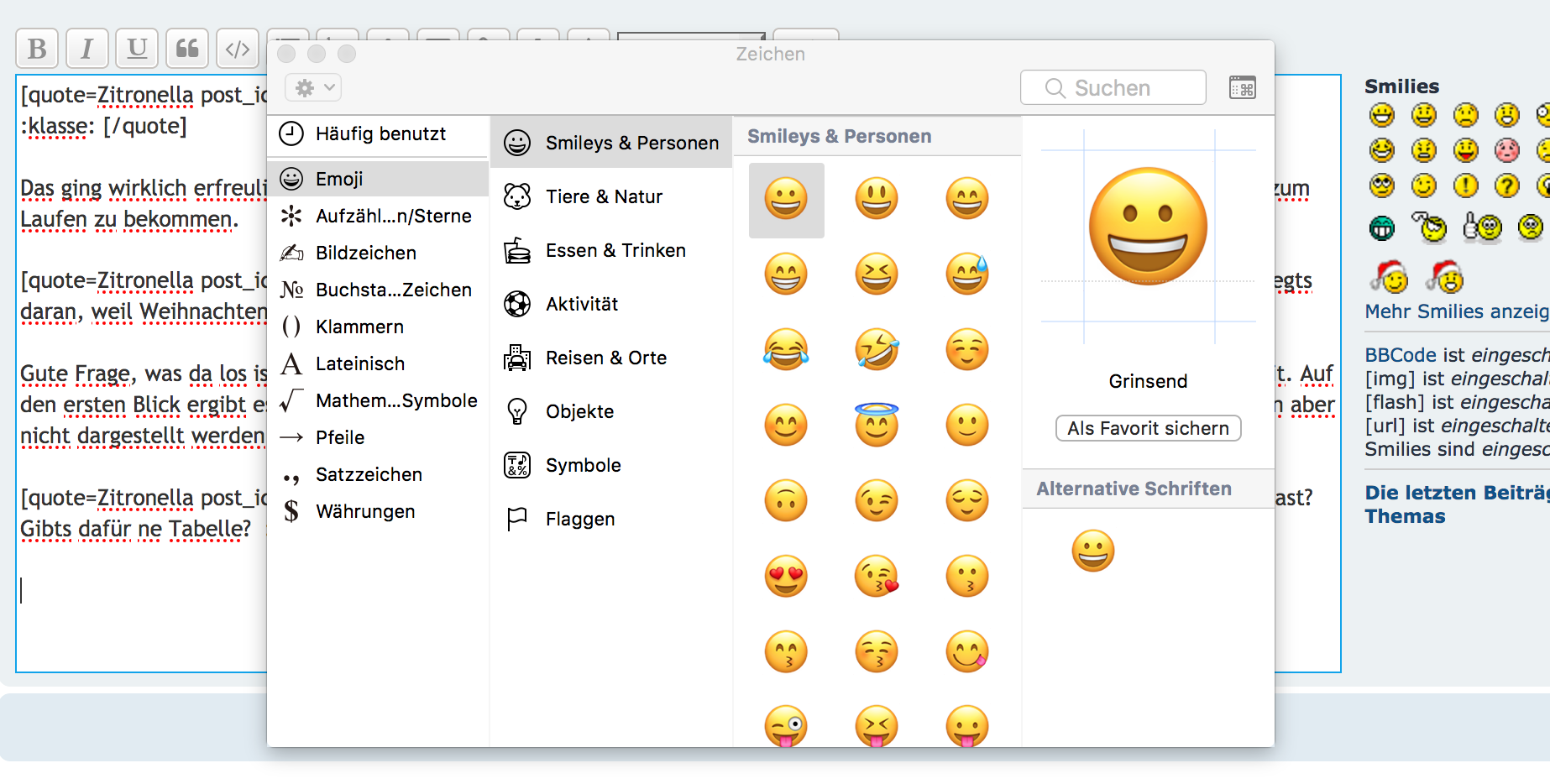
Task: Select Häufig benutzt in sidebar
Action: (x=380, y=134)
